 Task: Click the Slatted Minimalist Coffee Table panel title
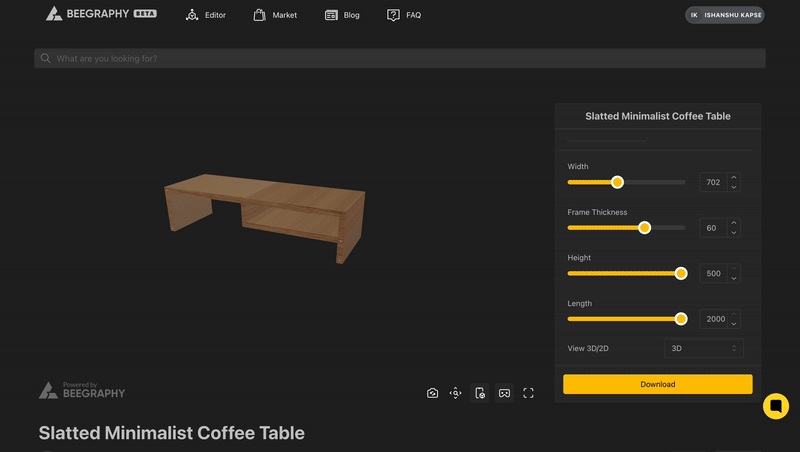click(x=658, y=116)
